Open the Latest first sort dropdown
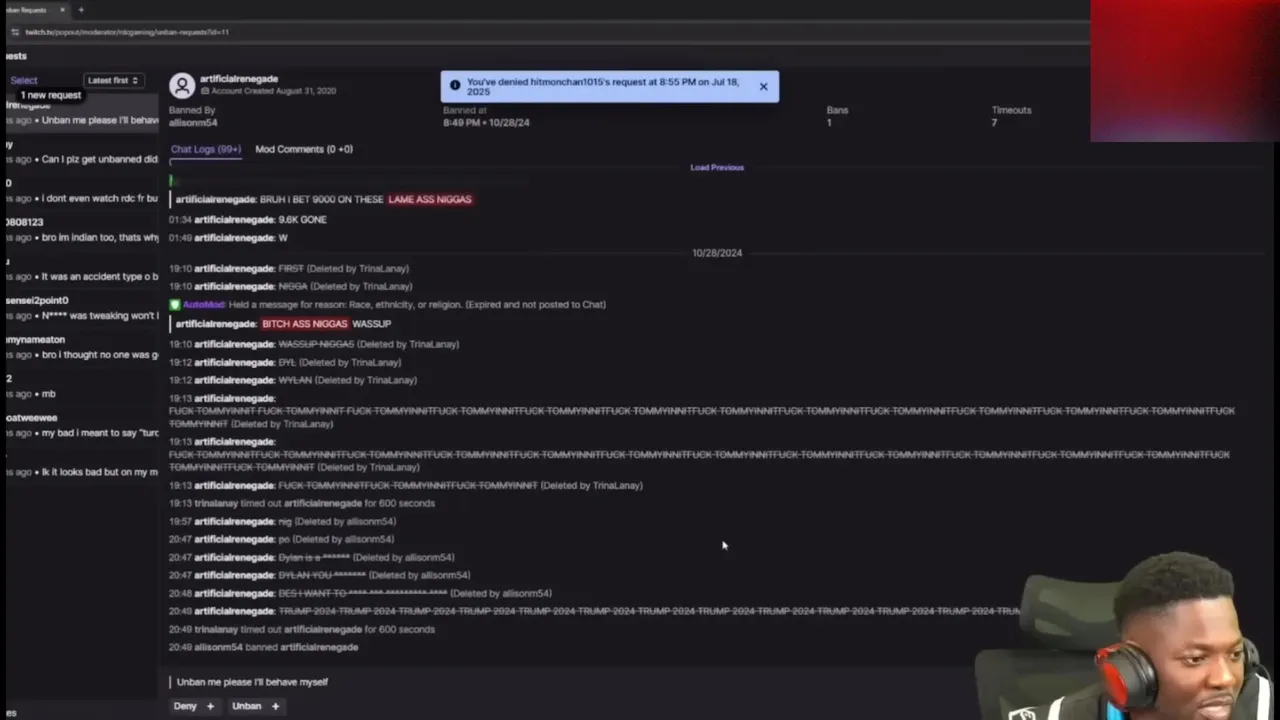Image resolution: width=1280 pixels, height=720 pixels. click(x=112, y=80)
